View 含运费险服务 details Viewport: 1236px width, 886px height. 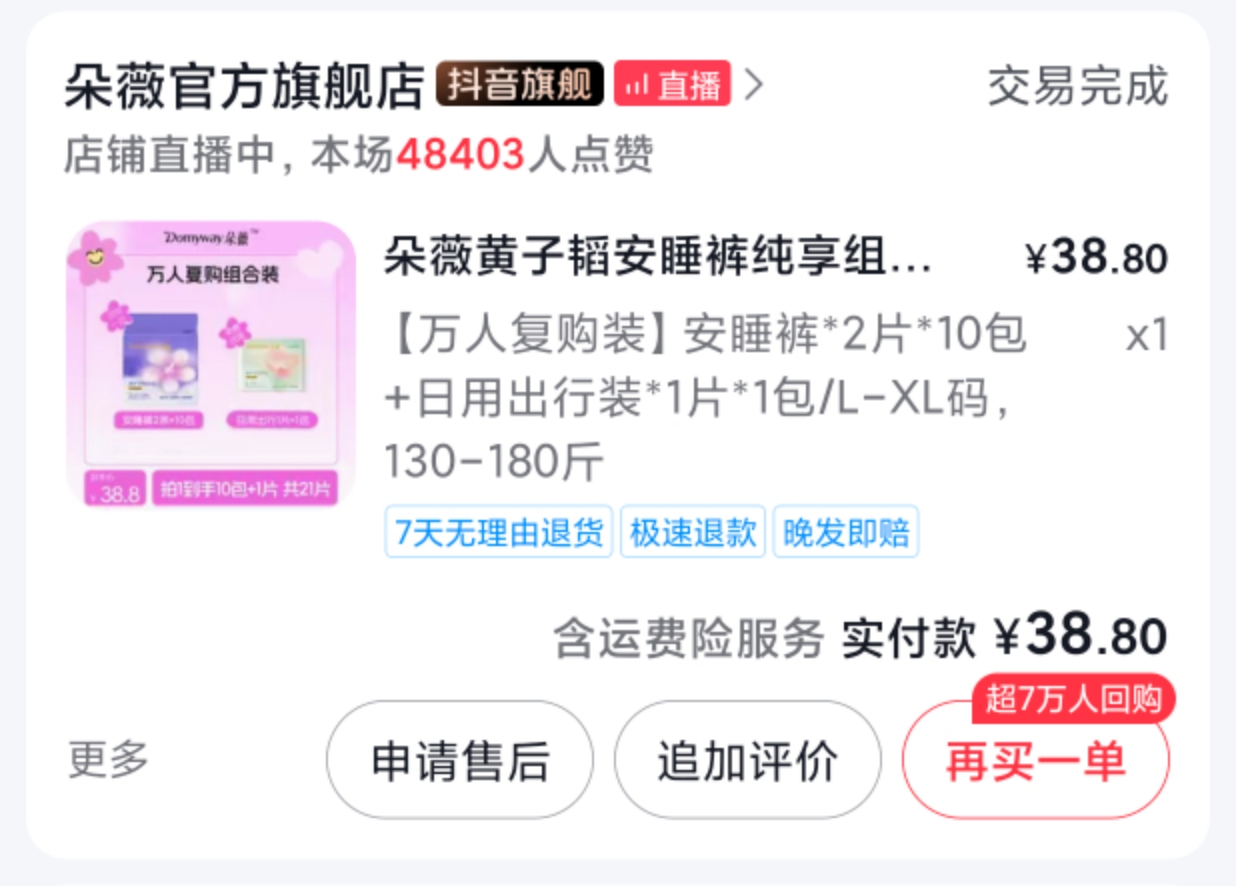click(x=689, y=639)
